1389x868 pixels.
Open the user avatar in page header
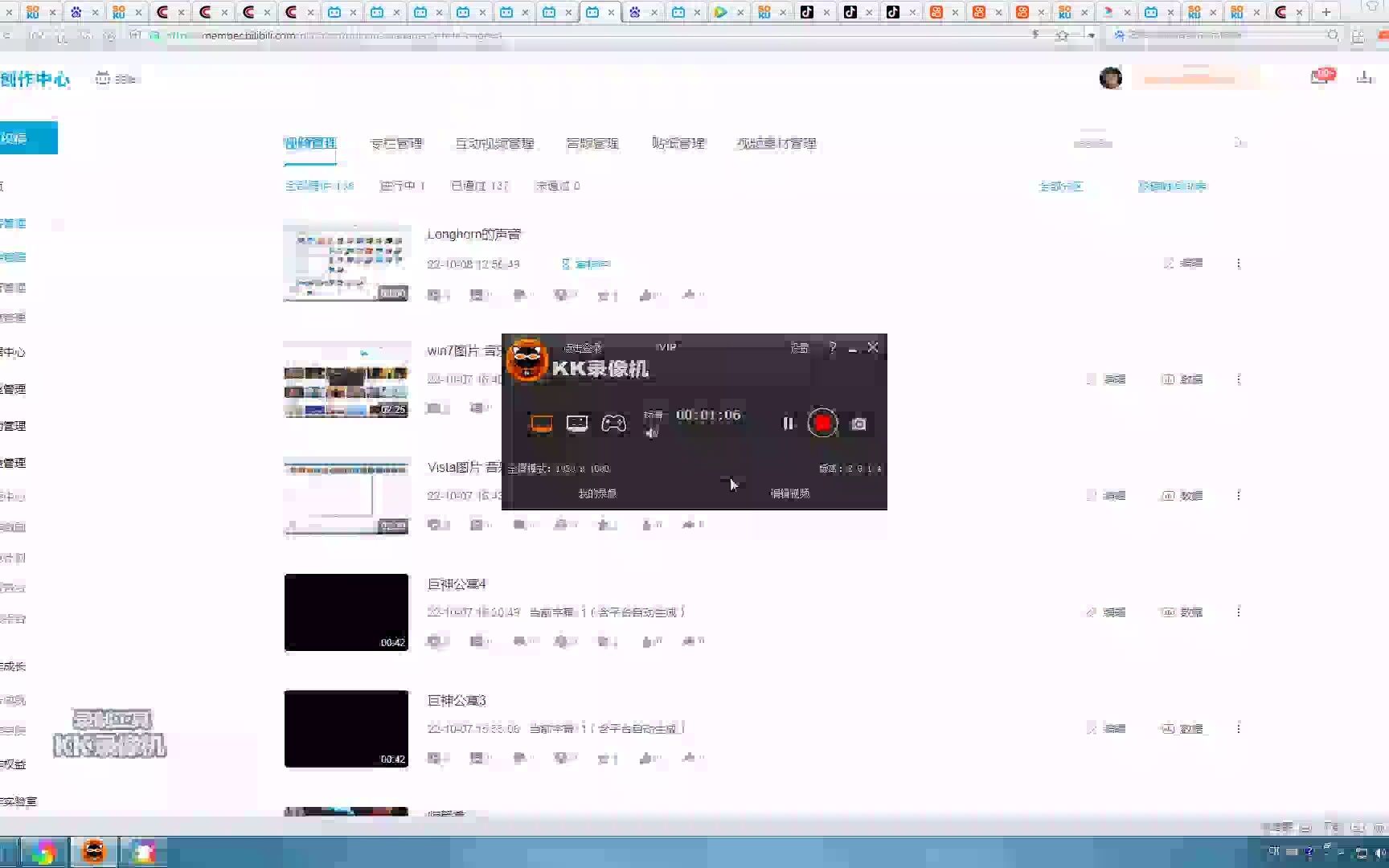click(x=1111, y=78)
